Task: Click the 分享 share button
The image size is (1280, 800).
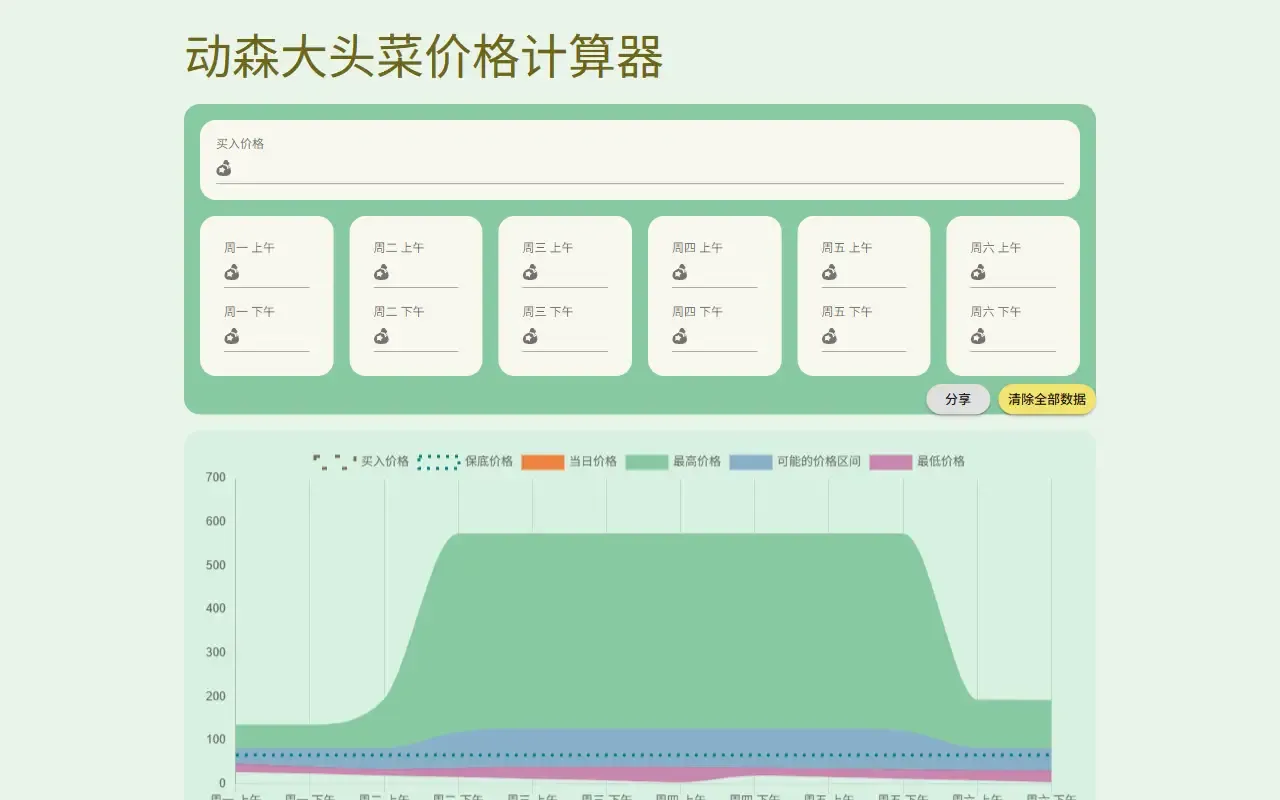Action: point(958,399)
